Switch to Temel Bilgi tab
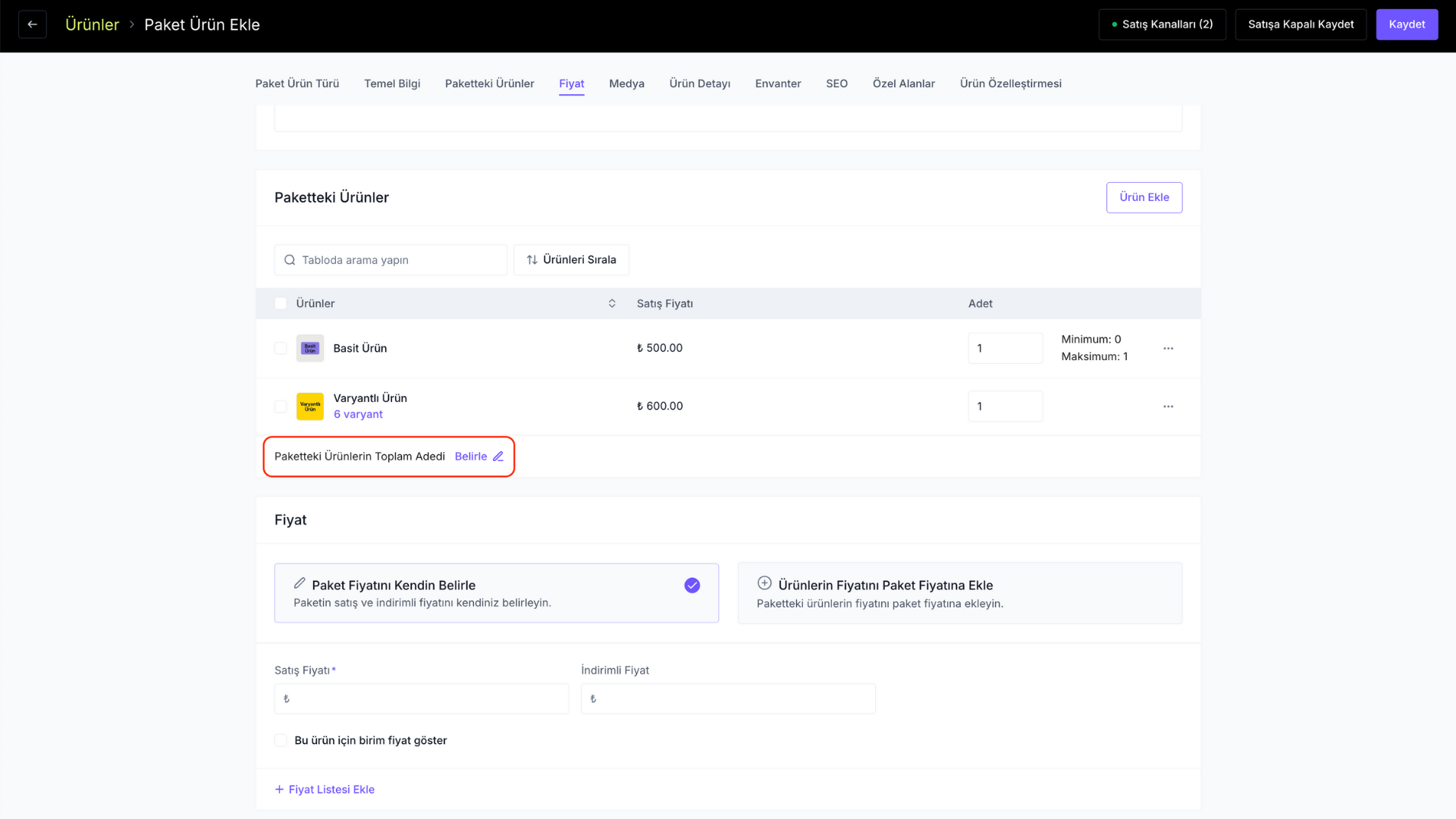Screen dimensions: 1456x819 click(x=392, y=83)
